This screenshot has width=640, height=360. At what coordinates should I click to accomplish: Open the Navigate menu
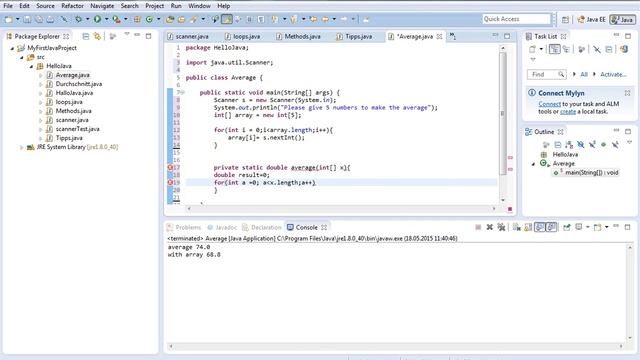point(102,6)
